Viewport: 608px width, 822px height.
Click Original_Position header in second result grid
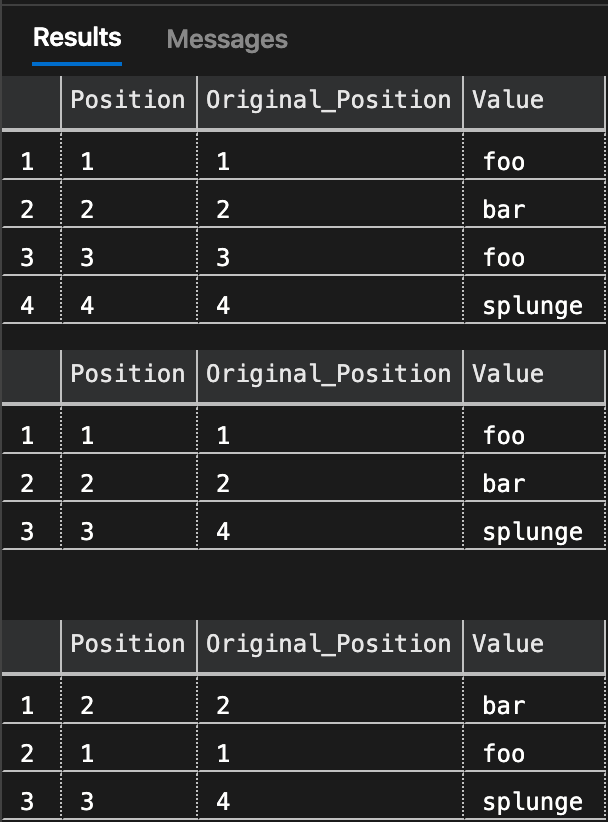pos(329,374)
